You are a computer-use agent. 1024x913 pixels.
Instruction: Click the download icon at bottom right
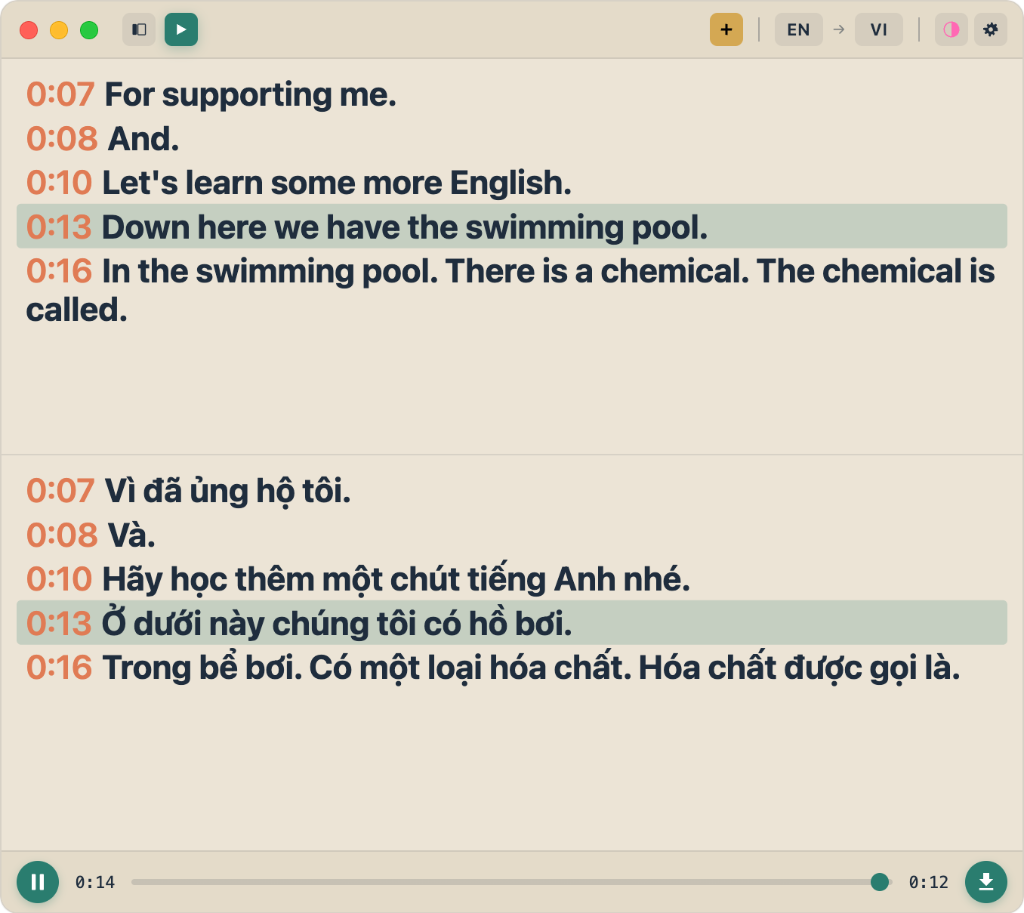pos(986,882)
